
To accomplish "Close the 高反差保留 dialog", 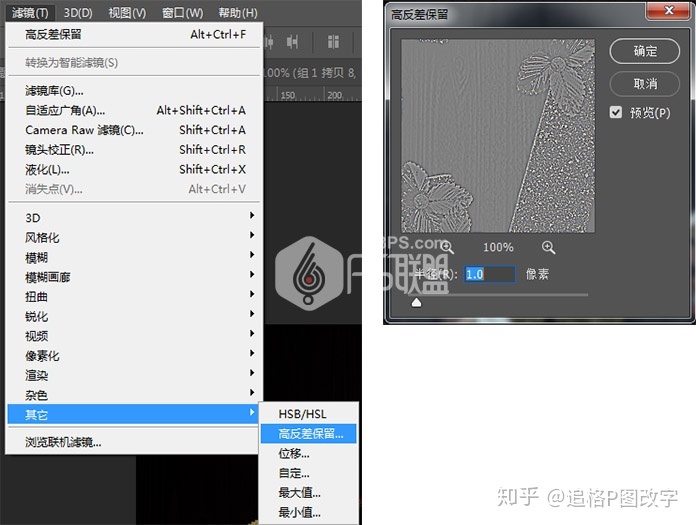I will [668, 11].
